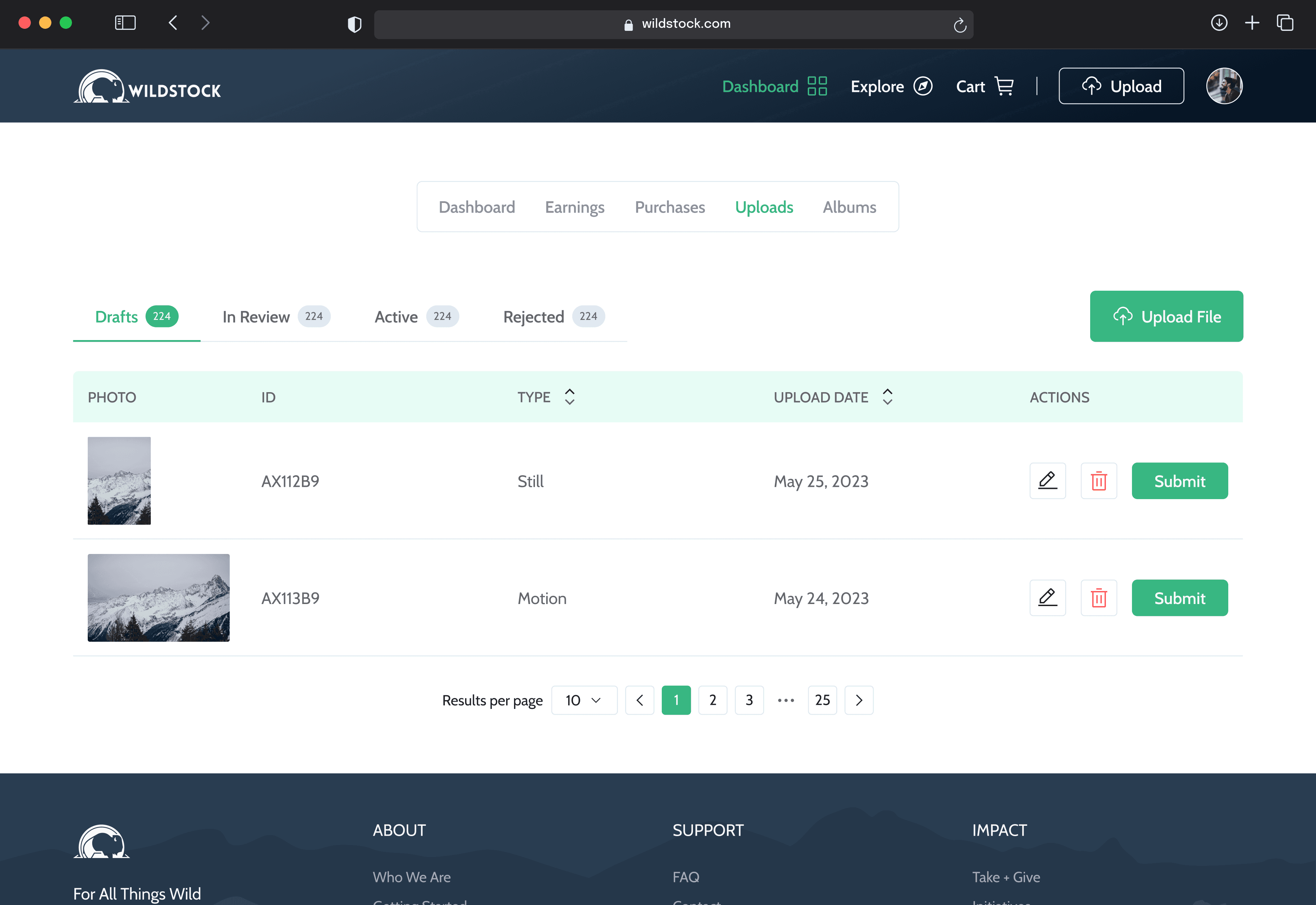The width and height of the screenshot is (1316, 905).
Task: Sort the table by Upload Date
Action: pyautogui.click(x=887, y=397)
